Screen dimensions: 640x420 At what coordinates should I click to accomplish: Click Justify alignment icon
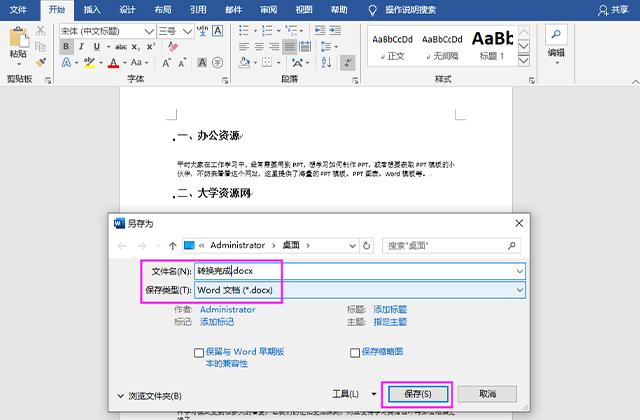(x=289, y=47)
